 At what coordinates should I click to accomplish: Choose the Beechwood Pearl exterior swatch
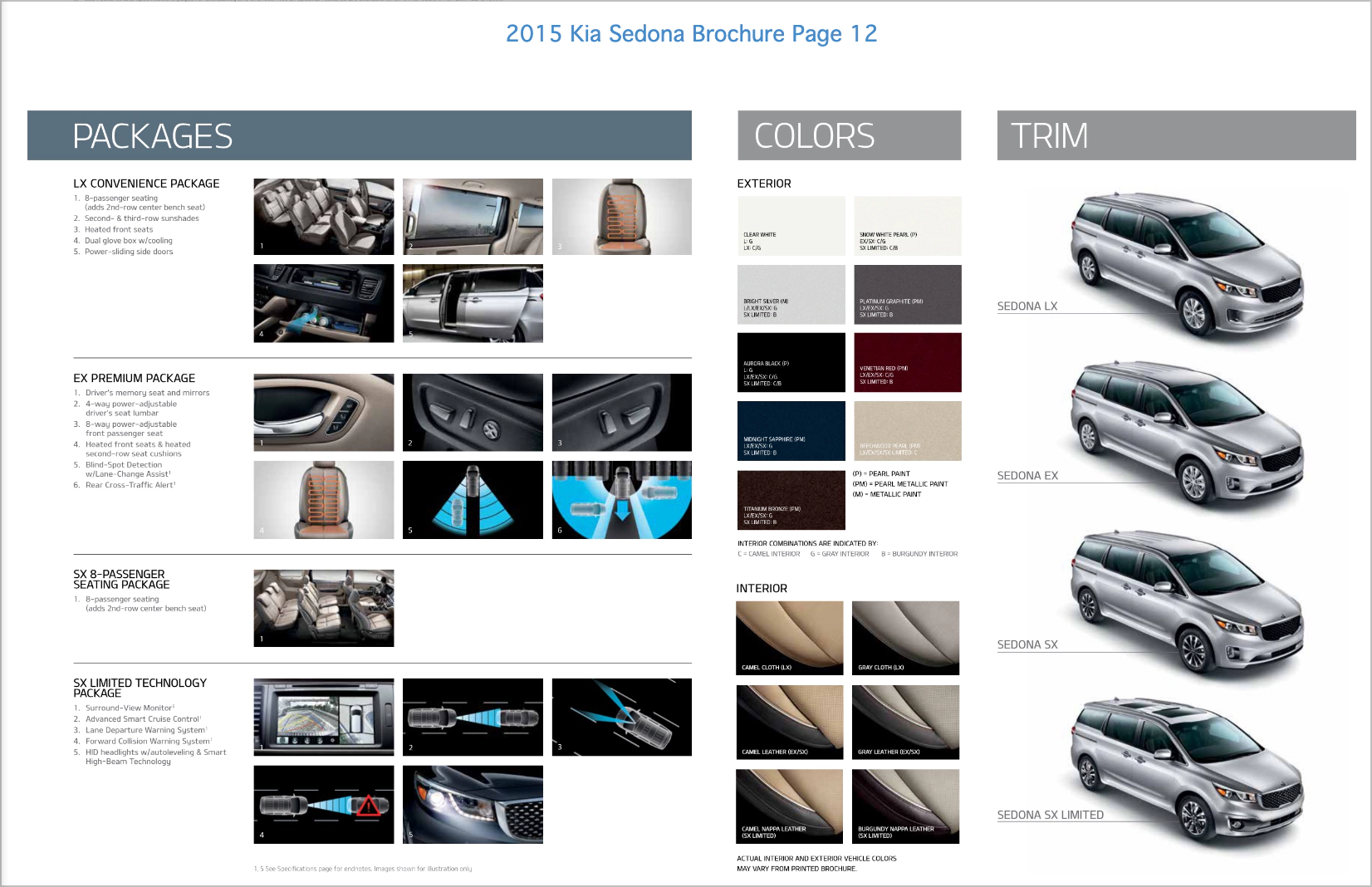coord(908,431)
